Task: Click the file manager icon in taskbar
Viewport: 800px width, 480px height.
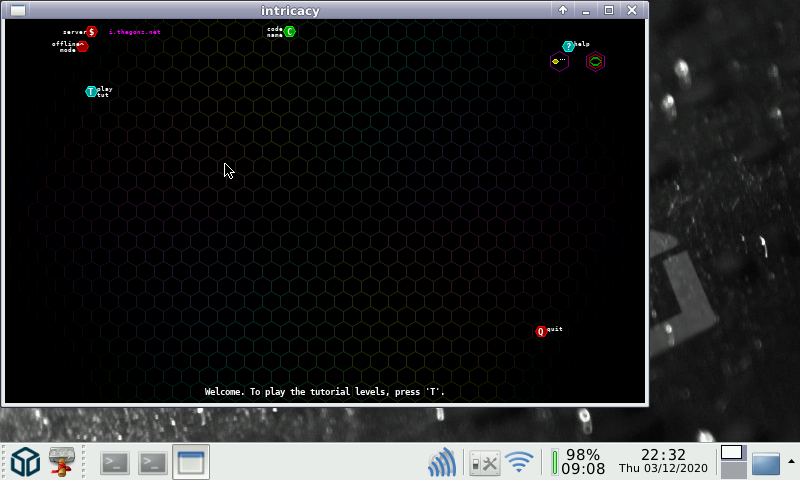Action: 63,462
